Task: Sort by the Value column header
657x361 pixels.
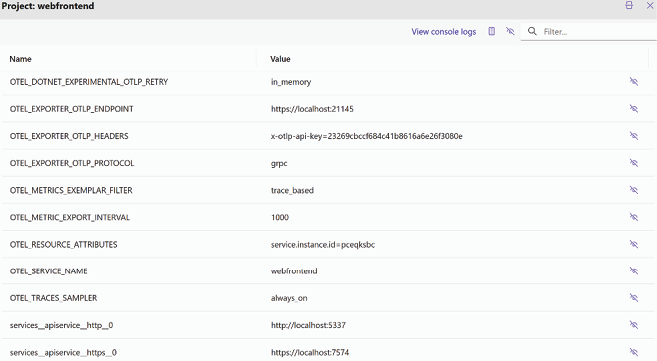Action: pyautogui.click(x=280, y=59)
